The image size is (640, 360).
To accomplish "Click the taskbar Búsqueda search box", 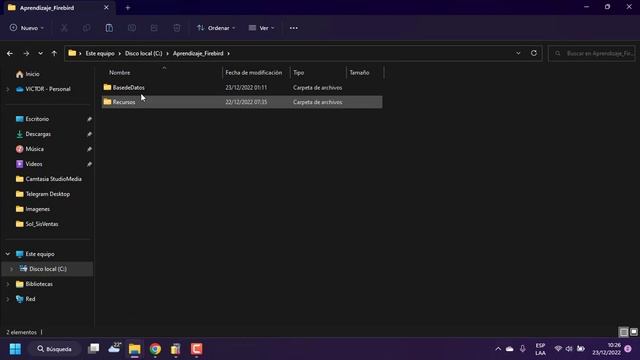I will click(54, 349).
